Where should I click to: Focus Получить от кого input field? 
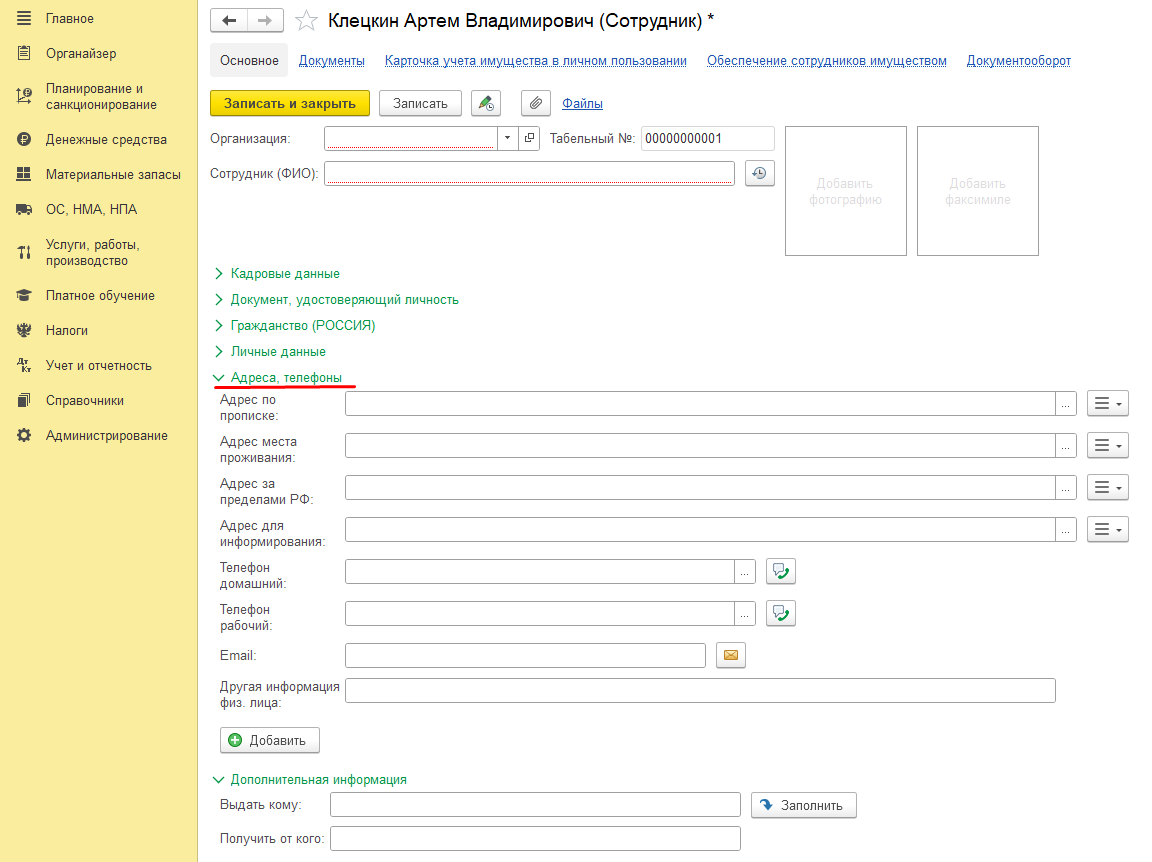coord(535,838)
